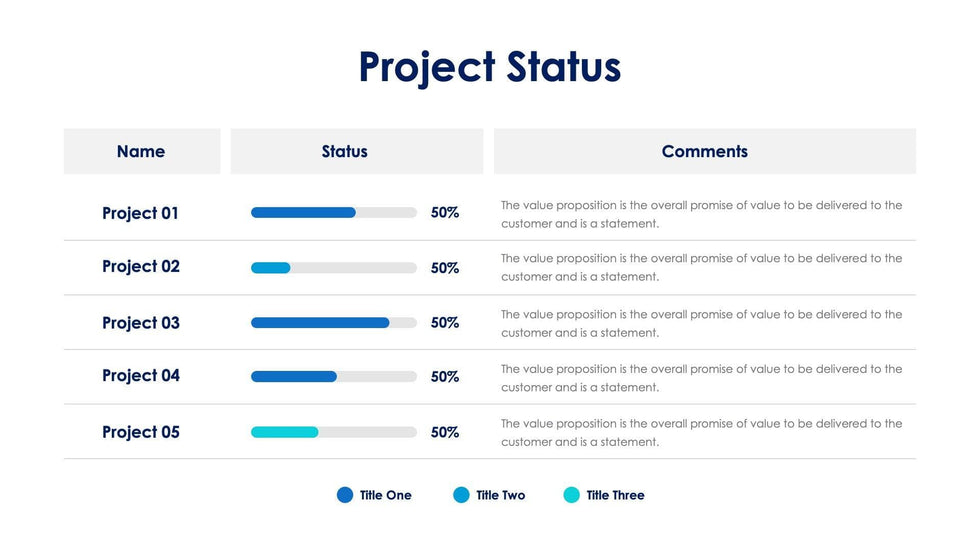980x551 pixels.
Task: Select the Title Two legend dot
Action: coord(461,495)
